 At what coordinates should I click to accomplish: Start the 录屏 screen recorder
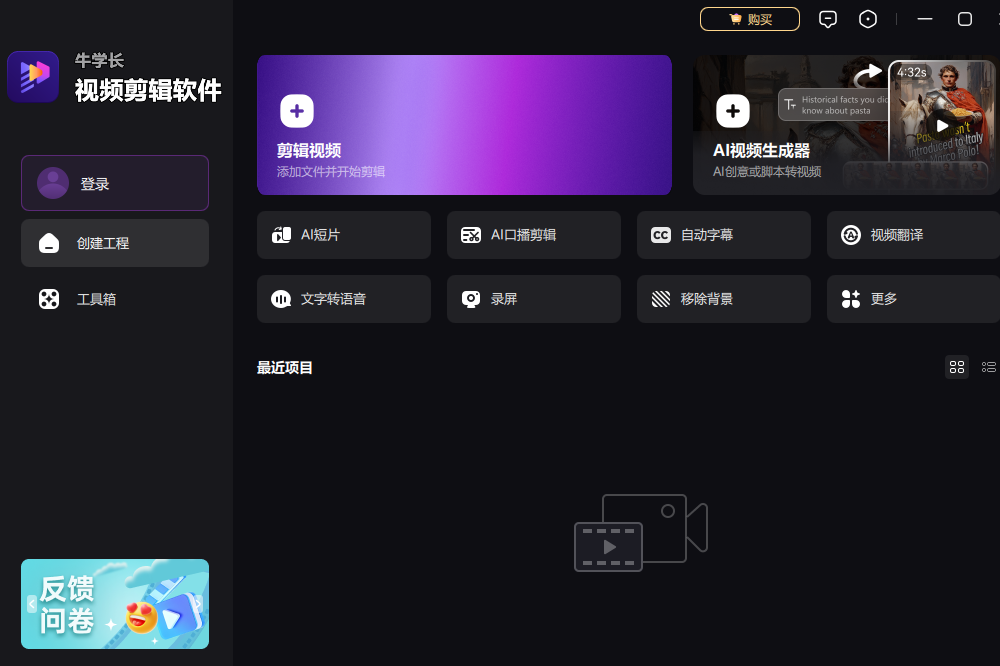coord(533,299)
